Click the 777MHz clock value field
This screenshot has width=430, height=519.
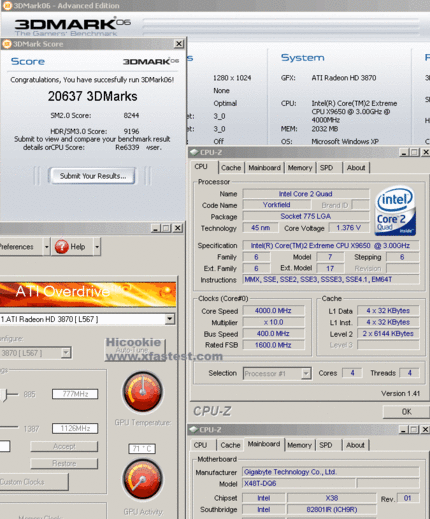pos(75,394)
